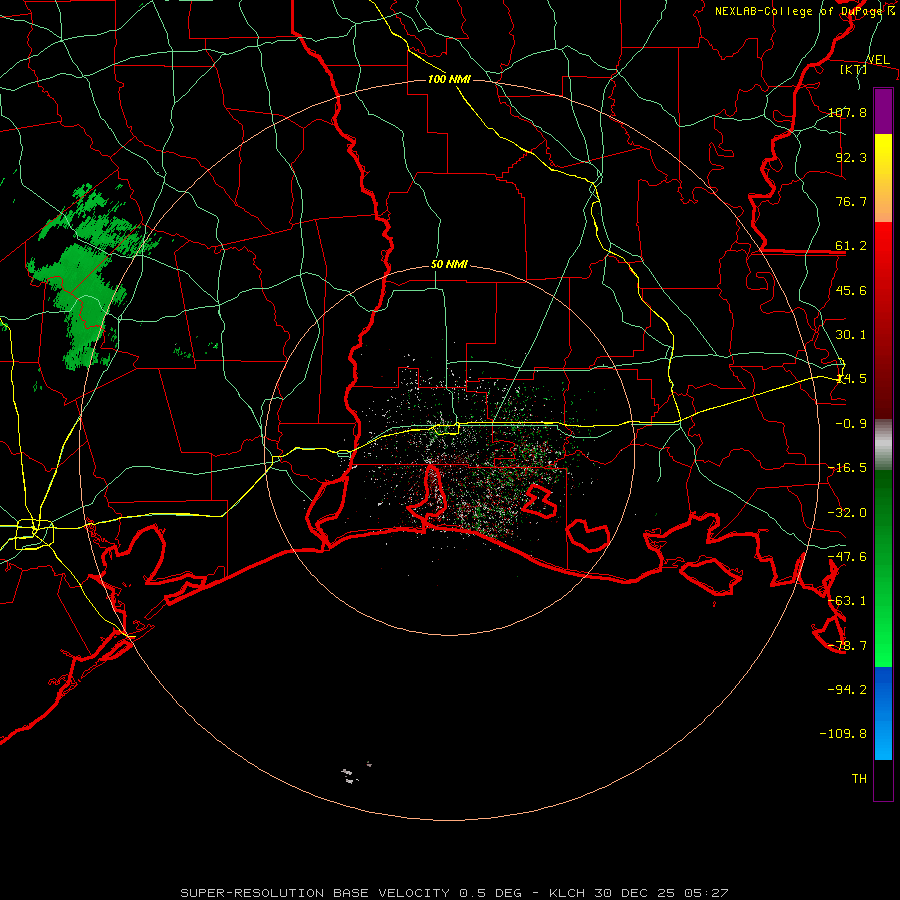Select the -32.0 scale value
The height and width of the screenshot is (900, 900).
[x=847, y=513]
